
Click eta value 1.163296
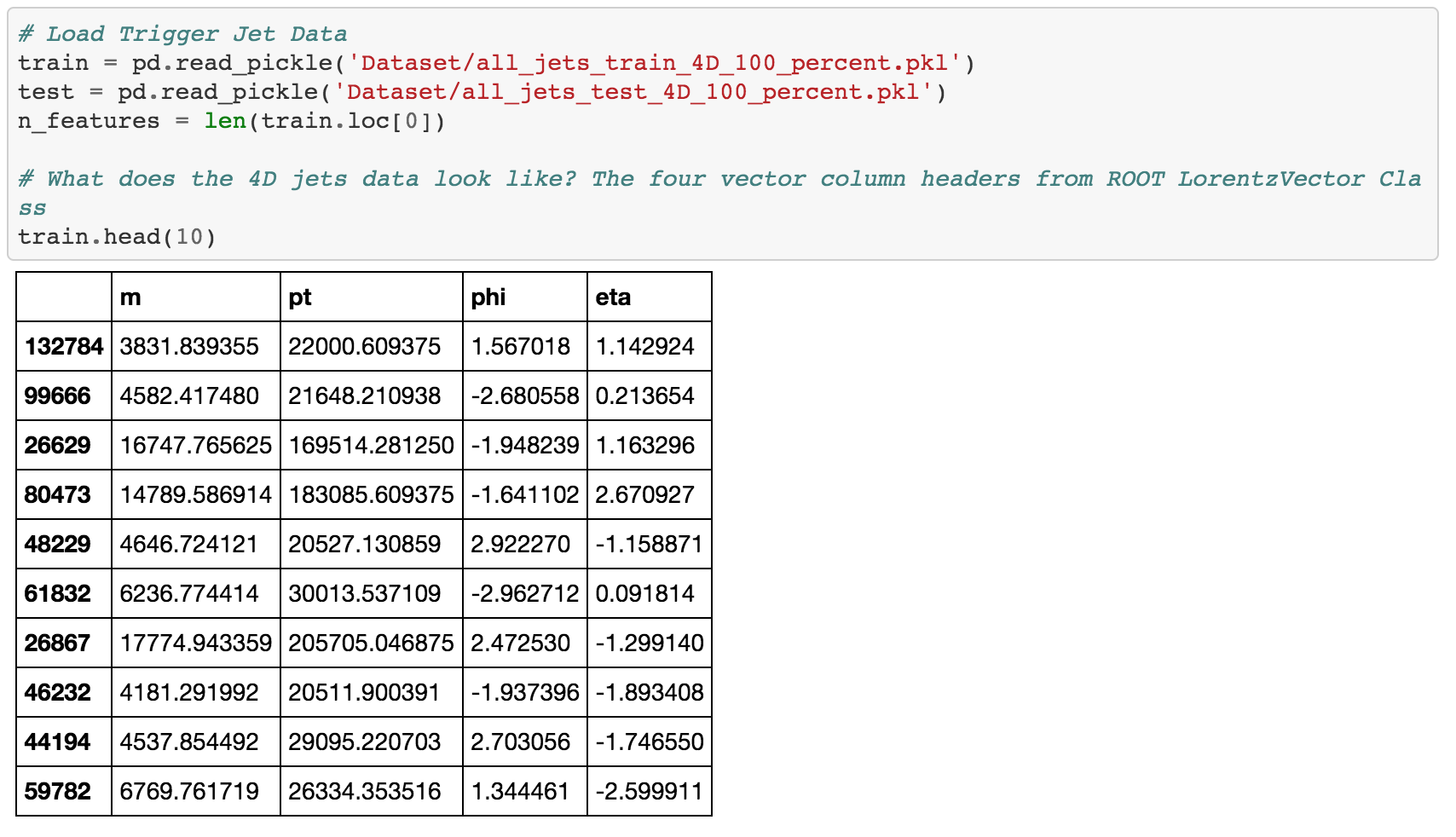click(x=645, y=445)
